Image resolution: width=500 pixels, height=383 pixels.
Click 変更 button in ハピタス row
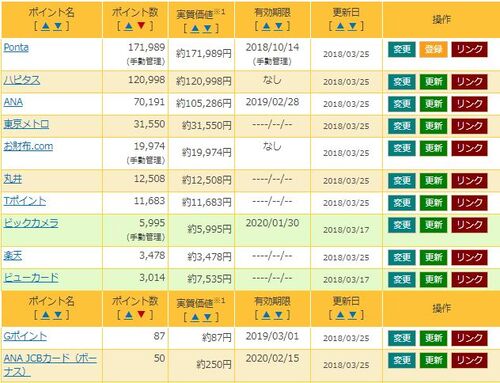click(402, 82)
